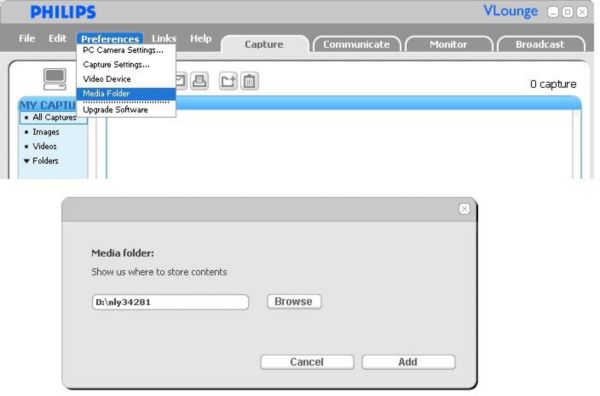Viewport: 600px width, 396px height.
Task: Cancel the Media folder dialog
Action: 307,362
